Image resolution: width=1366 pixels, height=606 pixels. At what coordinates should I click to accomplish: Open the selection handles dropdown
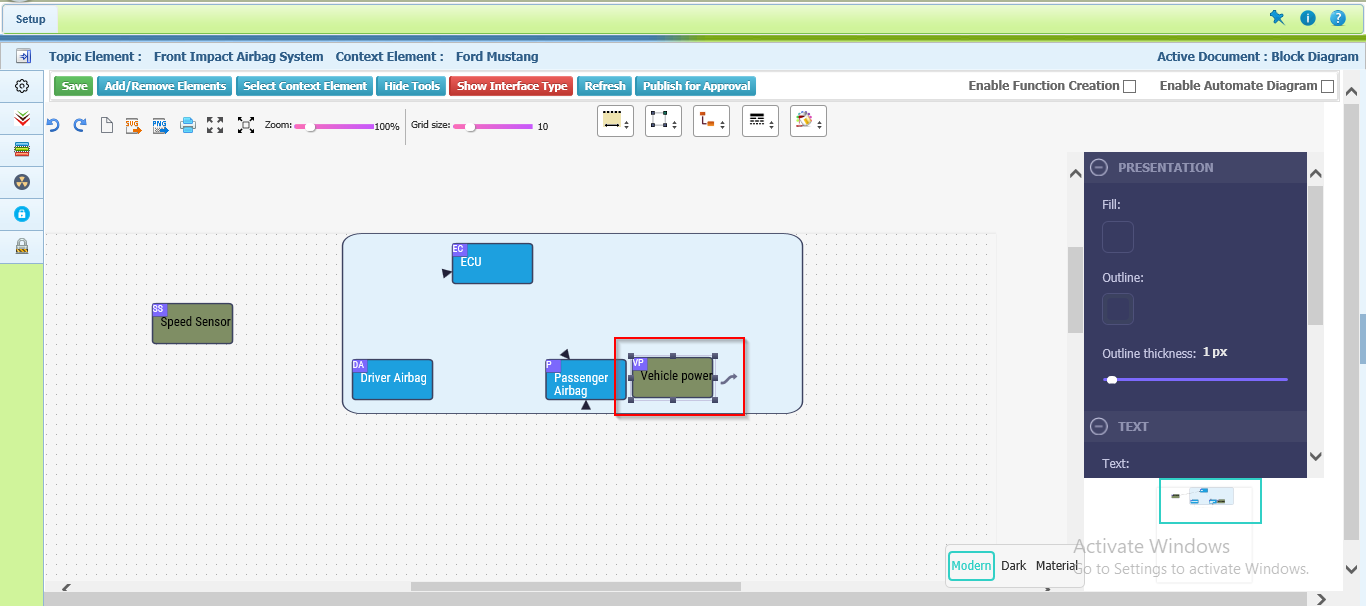663,121
